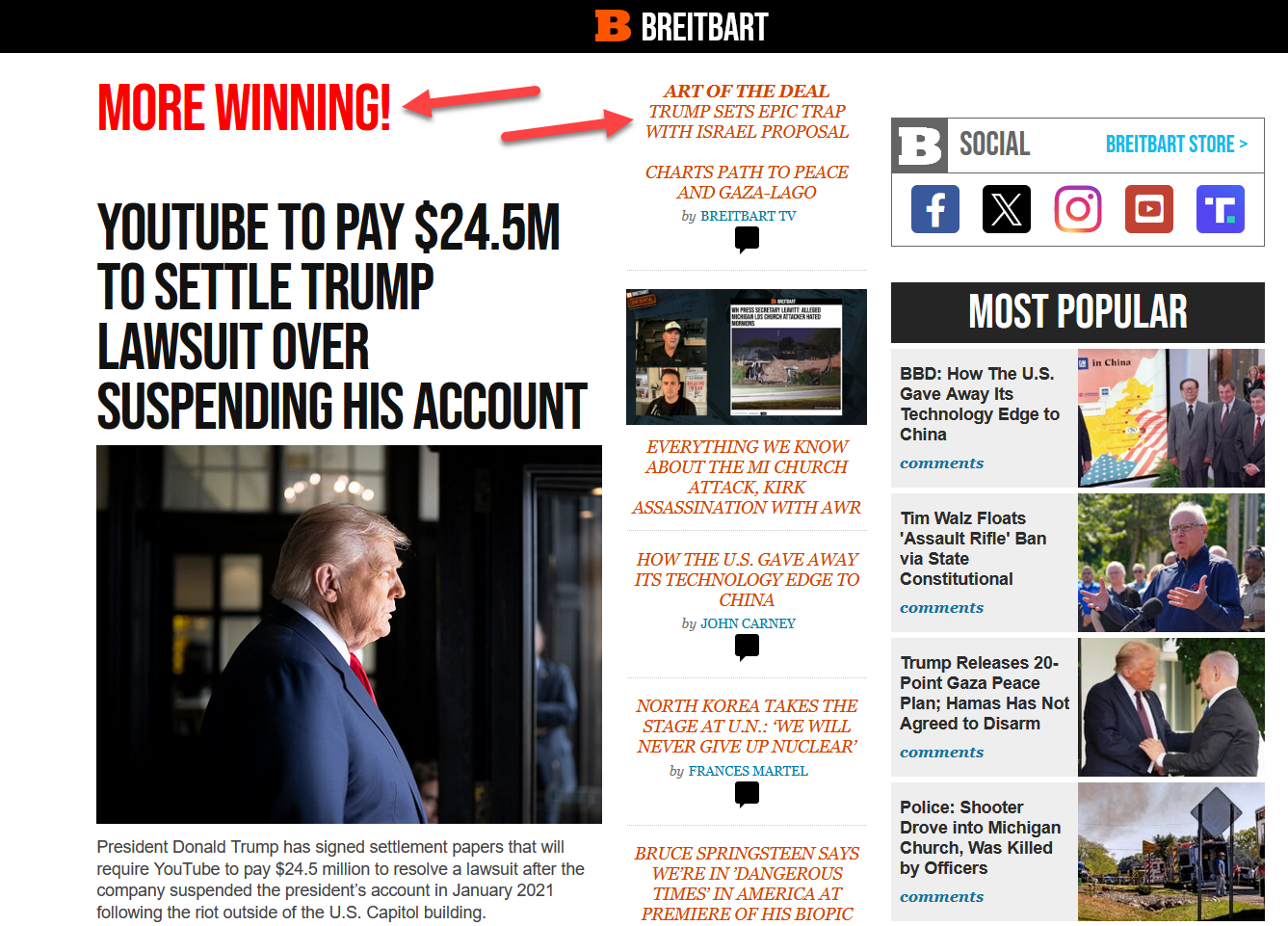The width and height of the screenshot is (1288, 926).
Task: Visit the Instagram social icon
Action: pos(1078,209)
